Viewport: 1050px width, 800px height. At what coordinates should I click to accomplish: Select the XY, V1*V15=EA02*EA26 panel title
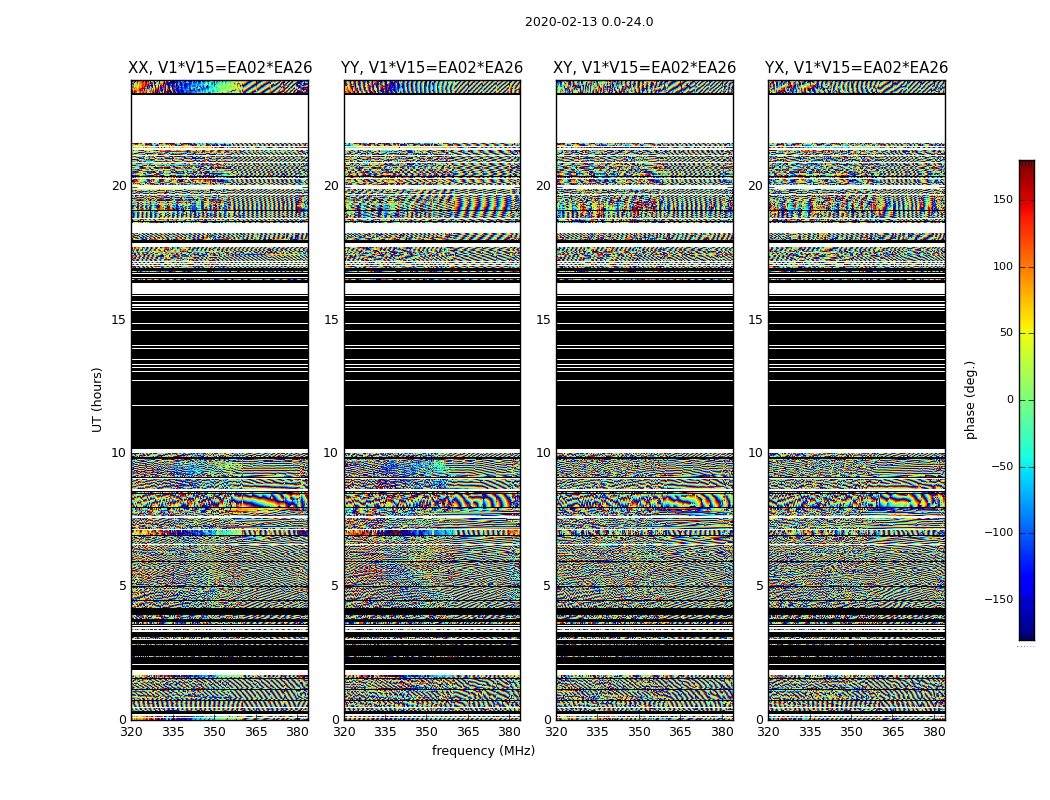644,68
